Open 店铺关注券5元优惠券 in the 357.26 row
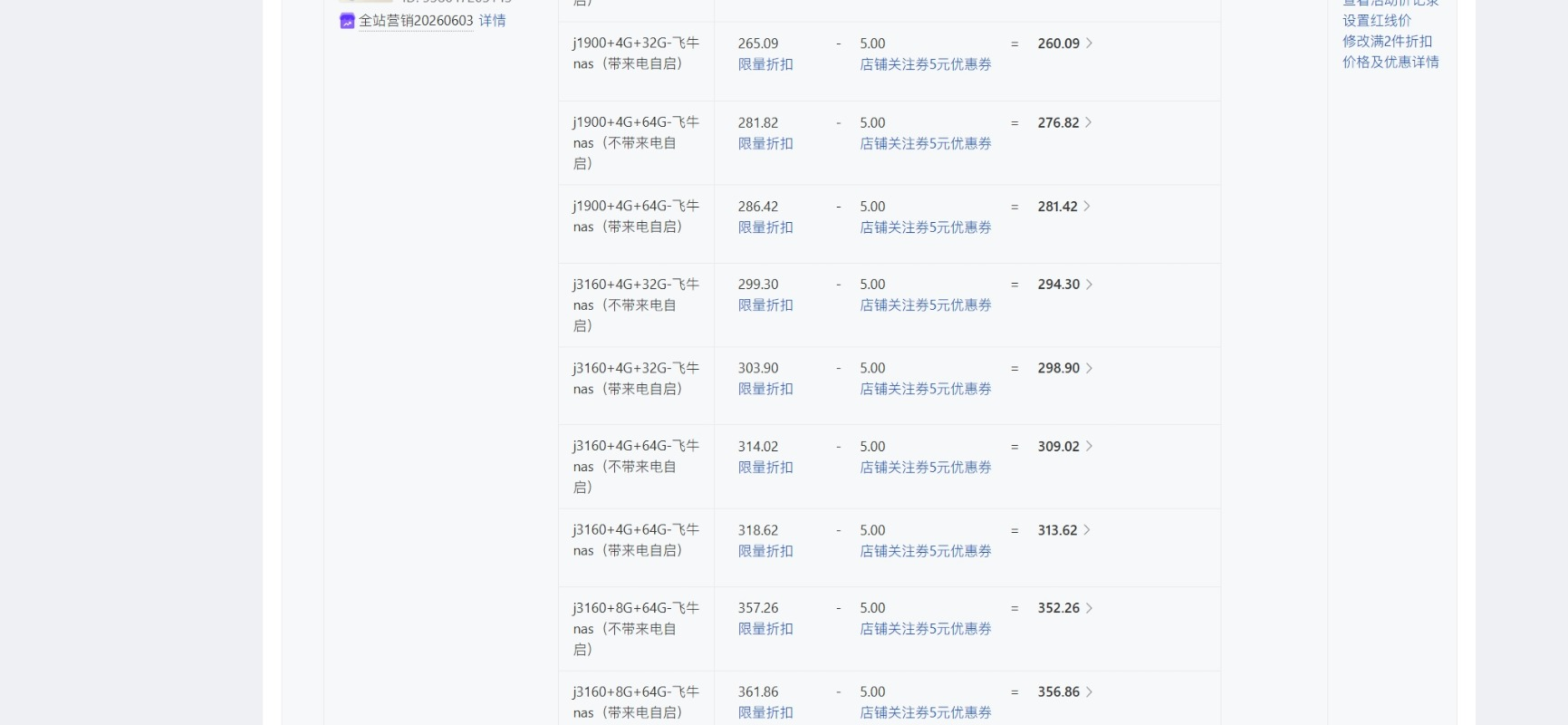This screenshot has height=725, width=1568. [926, 629]
